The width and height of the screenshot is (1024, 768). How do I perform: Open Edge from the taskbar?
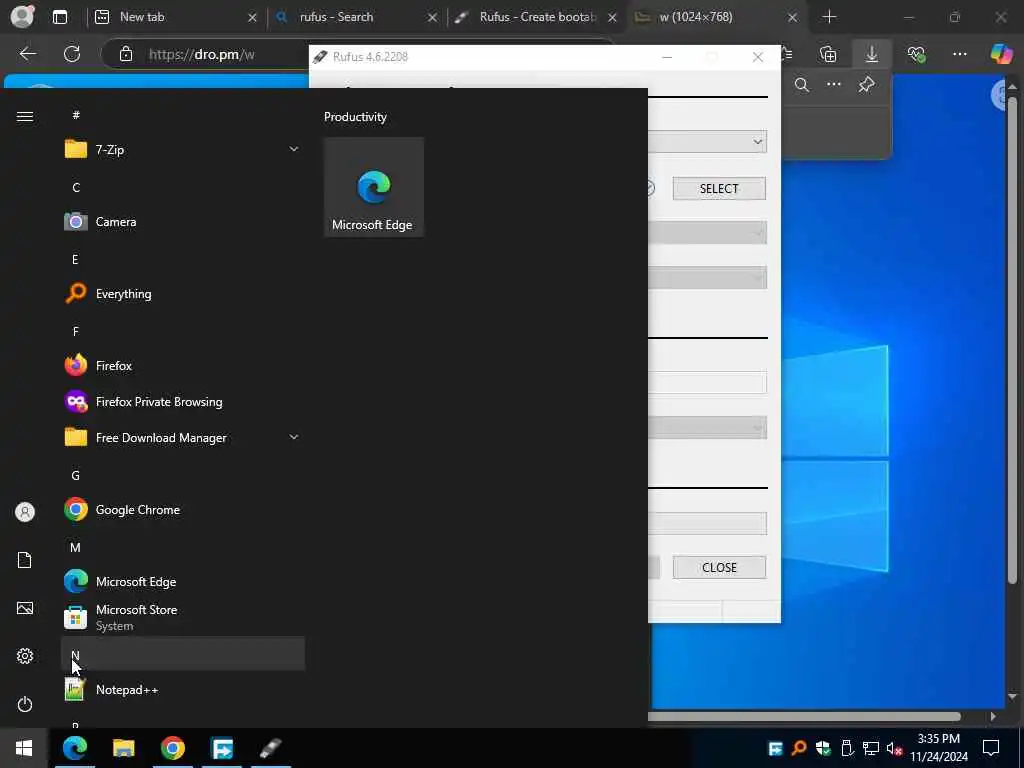75,748
